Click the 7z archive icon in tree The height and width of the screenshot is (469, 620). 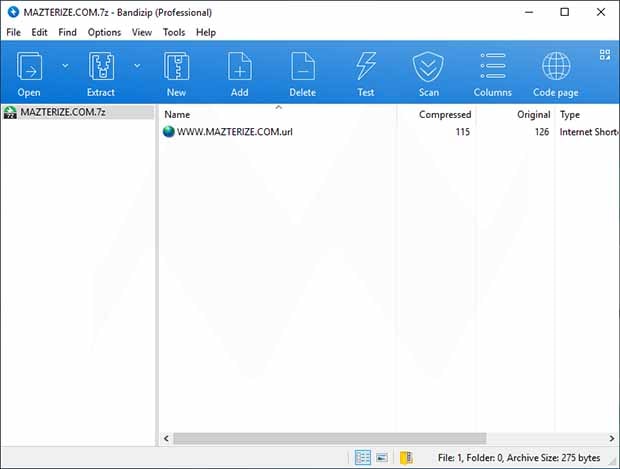point(10,112)
